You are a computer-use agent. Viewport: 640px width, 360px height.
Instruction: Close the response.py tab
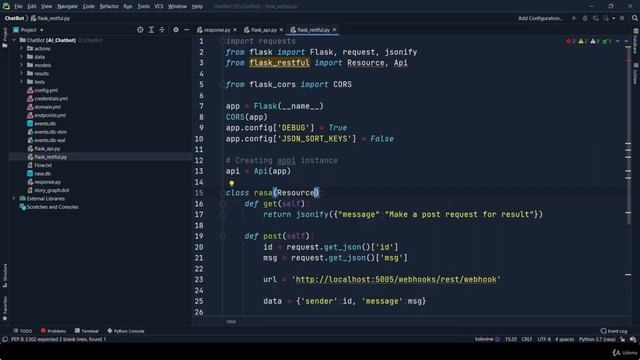point(235,30)
